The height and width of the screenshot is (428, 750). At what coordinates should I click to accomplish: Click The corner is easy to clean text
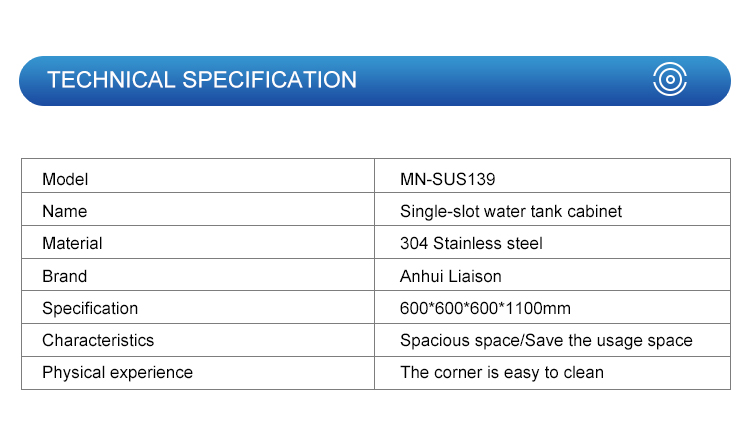pos(502,373)
